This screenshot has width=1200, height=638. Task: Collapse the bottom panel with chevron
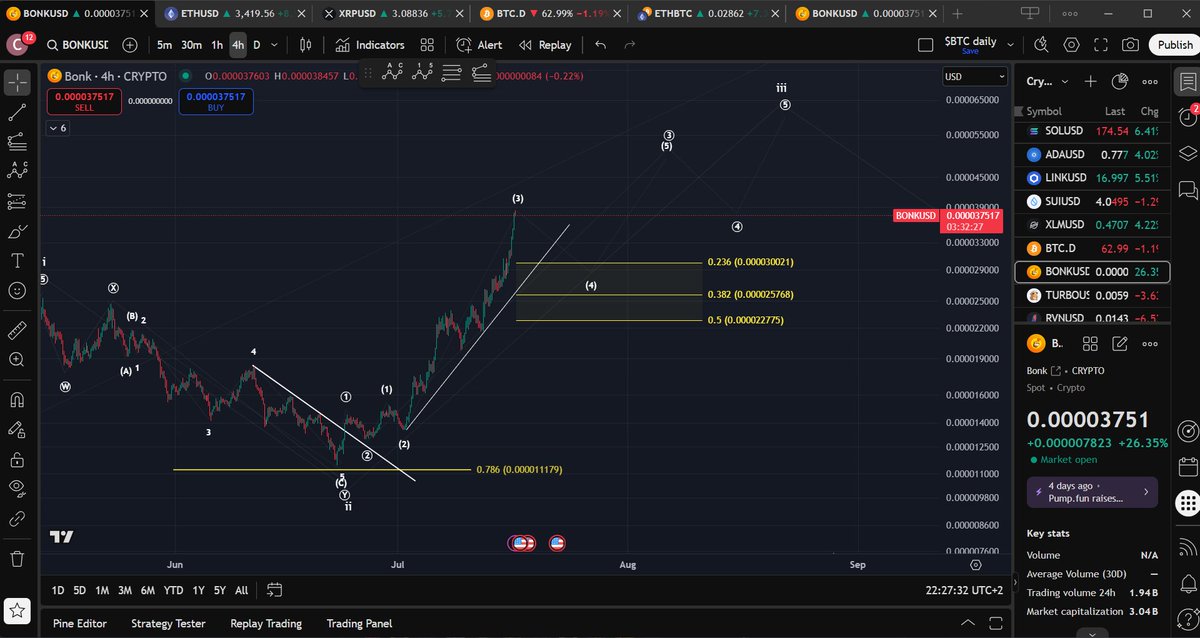click(967, 623)
